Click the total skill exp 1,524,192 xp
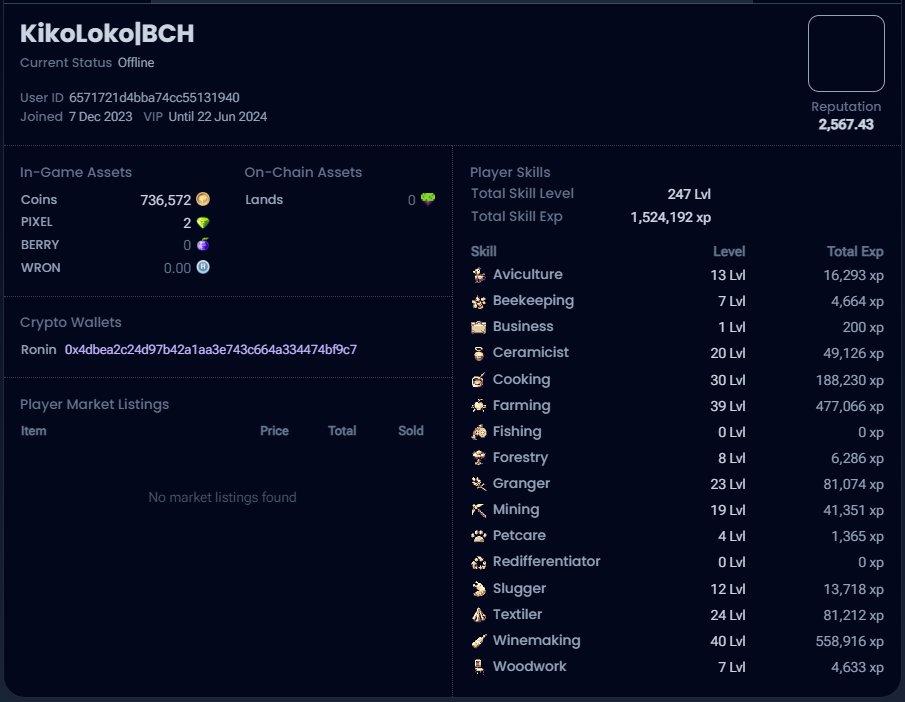This screenshot has height=702, width=905. (x=671, y=218)
